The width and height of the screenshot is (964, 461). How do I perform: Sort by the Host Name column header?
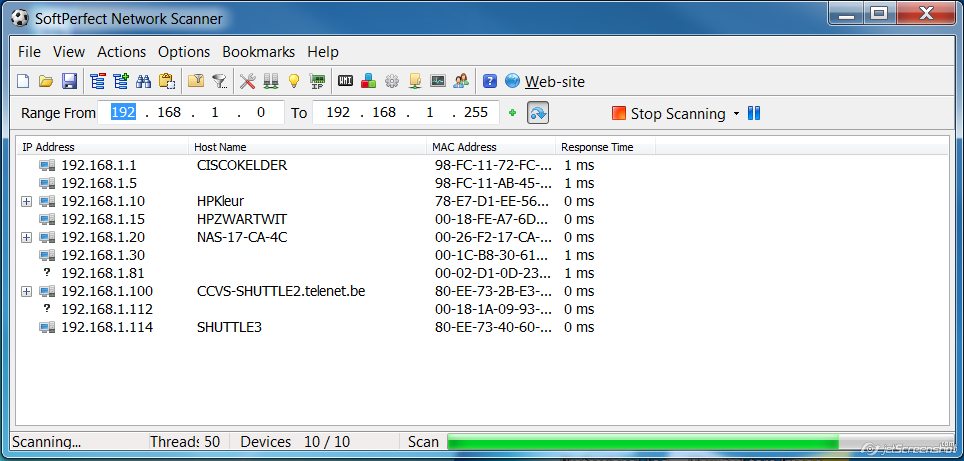[x=307, y=147]
